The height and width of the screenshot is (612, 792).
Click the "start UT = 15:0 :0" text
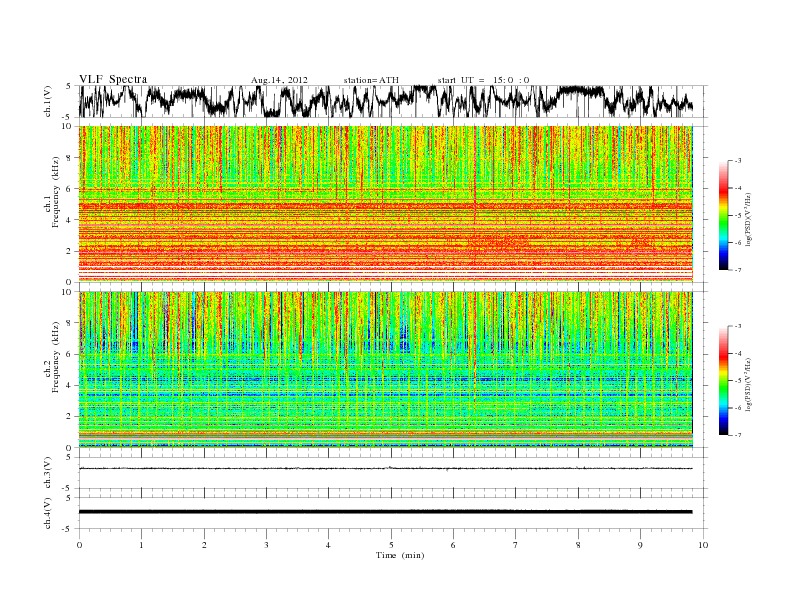pyautogui.click(x=483, y=80)
